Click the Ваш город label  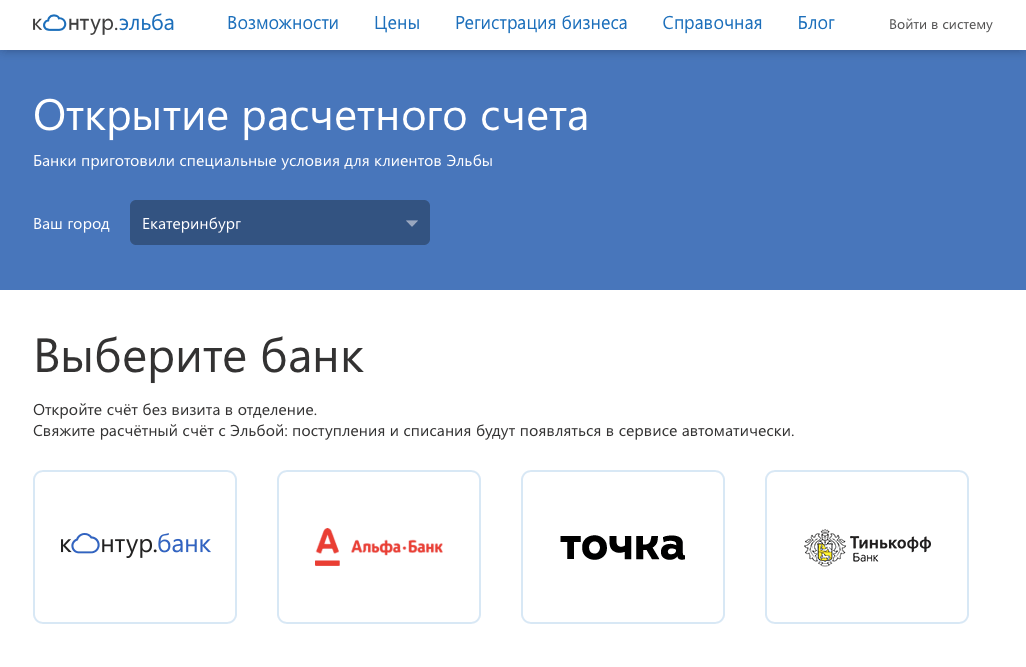tap(71, 224)
